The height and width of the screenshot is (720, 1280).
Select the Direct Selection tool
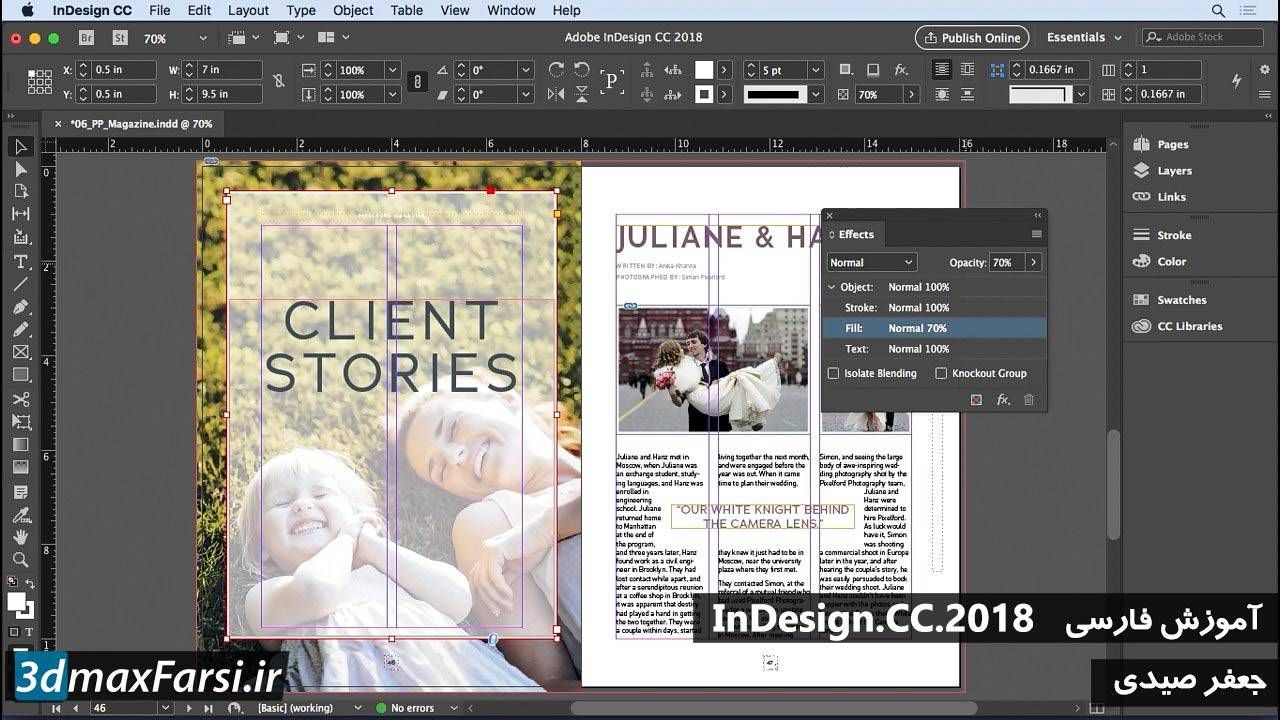20,169
